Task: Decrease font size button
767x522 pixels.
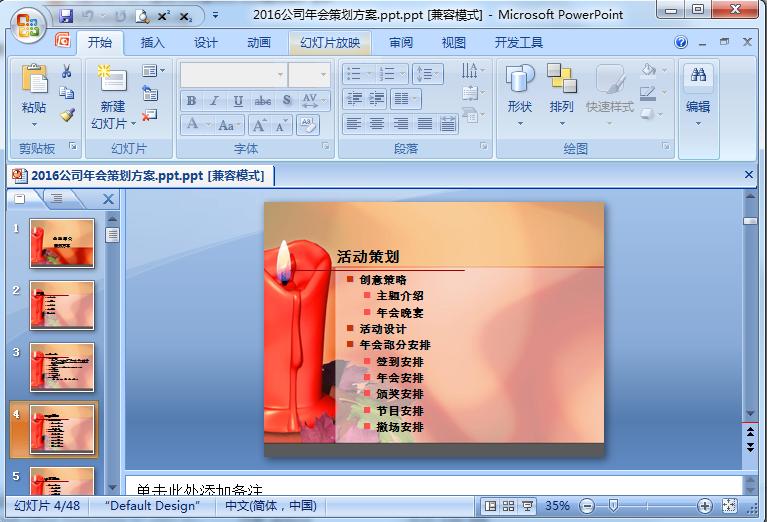Action: [x=282, y=124]
